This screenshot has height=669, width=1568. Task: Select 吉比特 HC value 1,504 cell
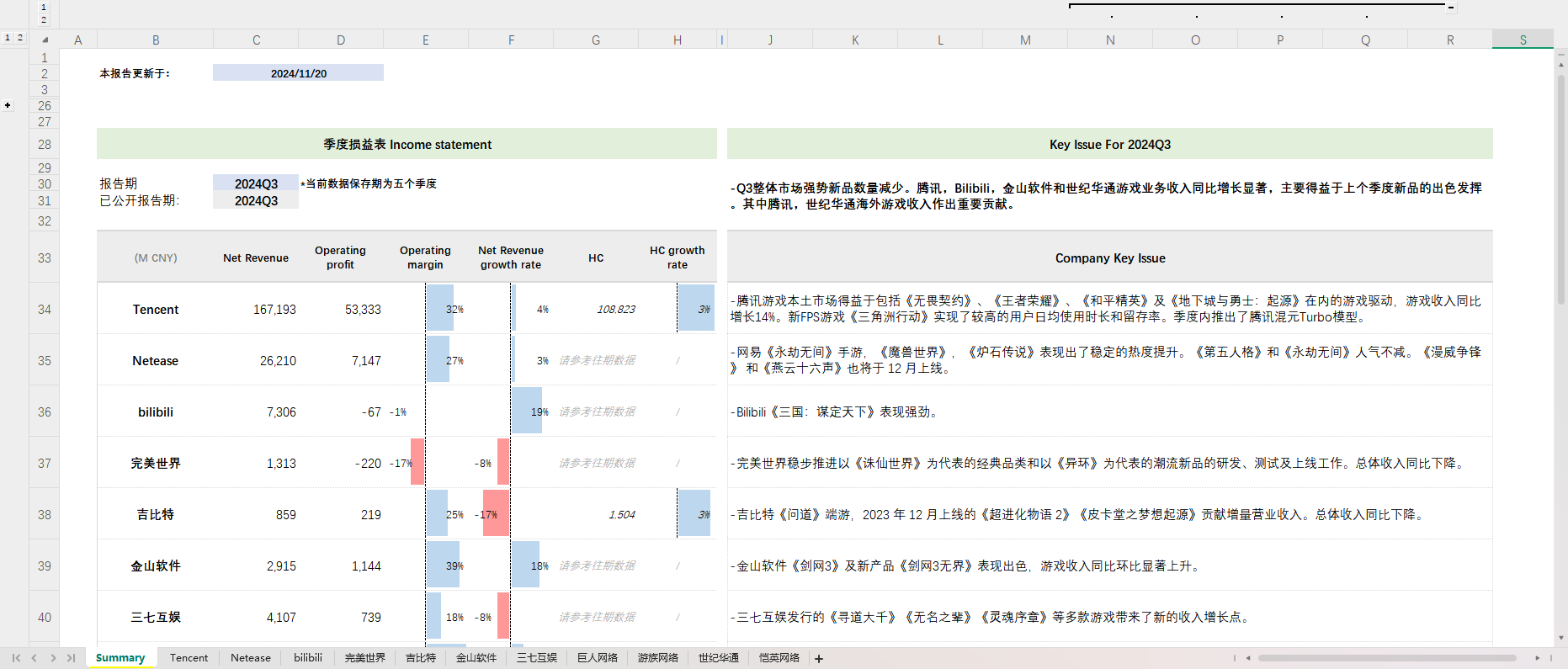[x=596, y=514]
